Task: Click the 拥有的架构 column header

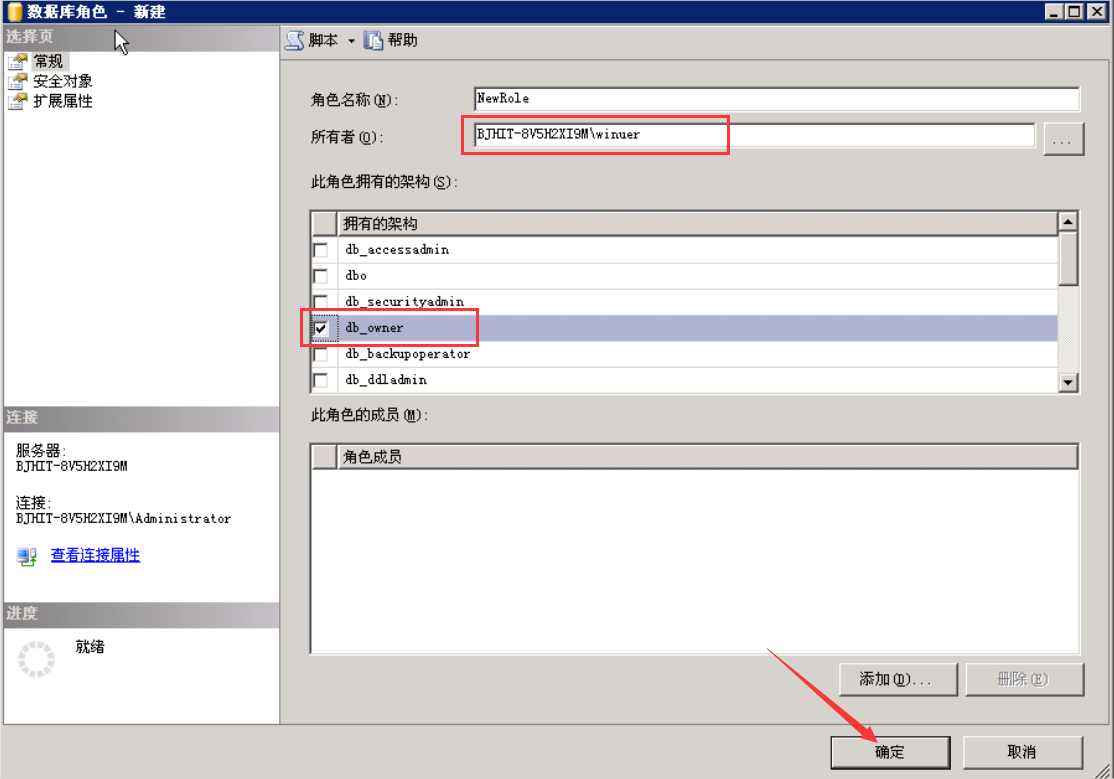Action: coord(698,224)
